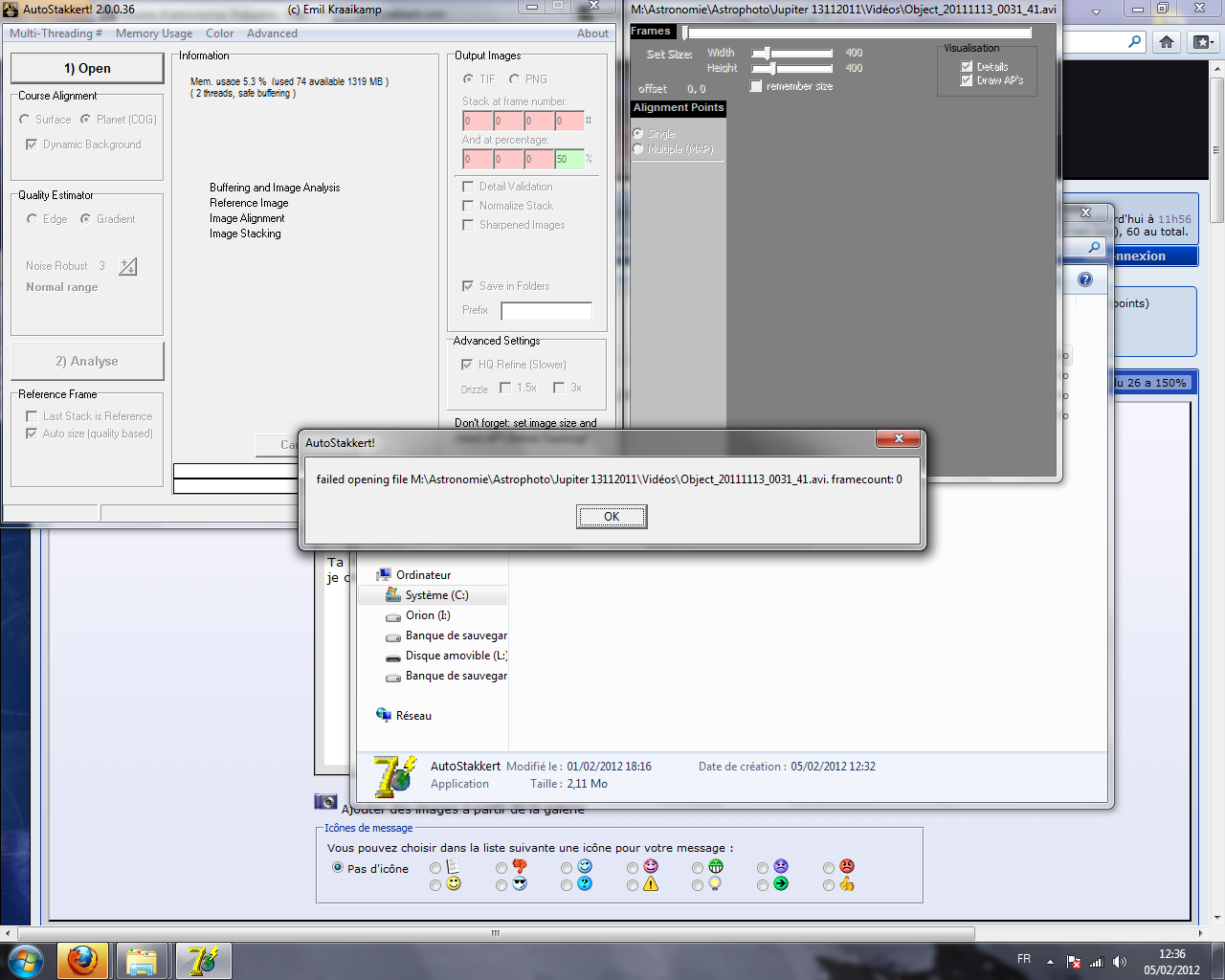Choose the document message icon
Viewport: 1225px width, 980px height.
pyautogui.click(x=454, y=866)
